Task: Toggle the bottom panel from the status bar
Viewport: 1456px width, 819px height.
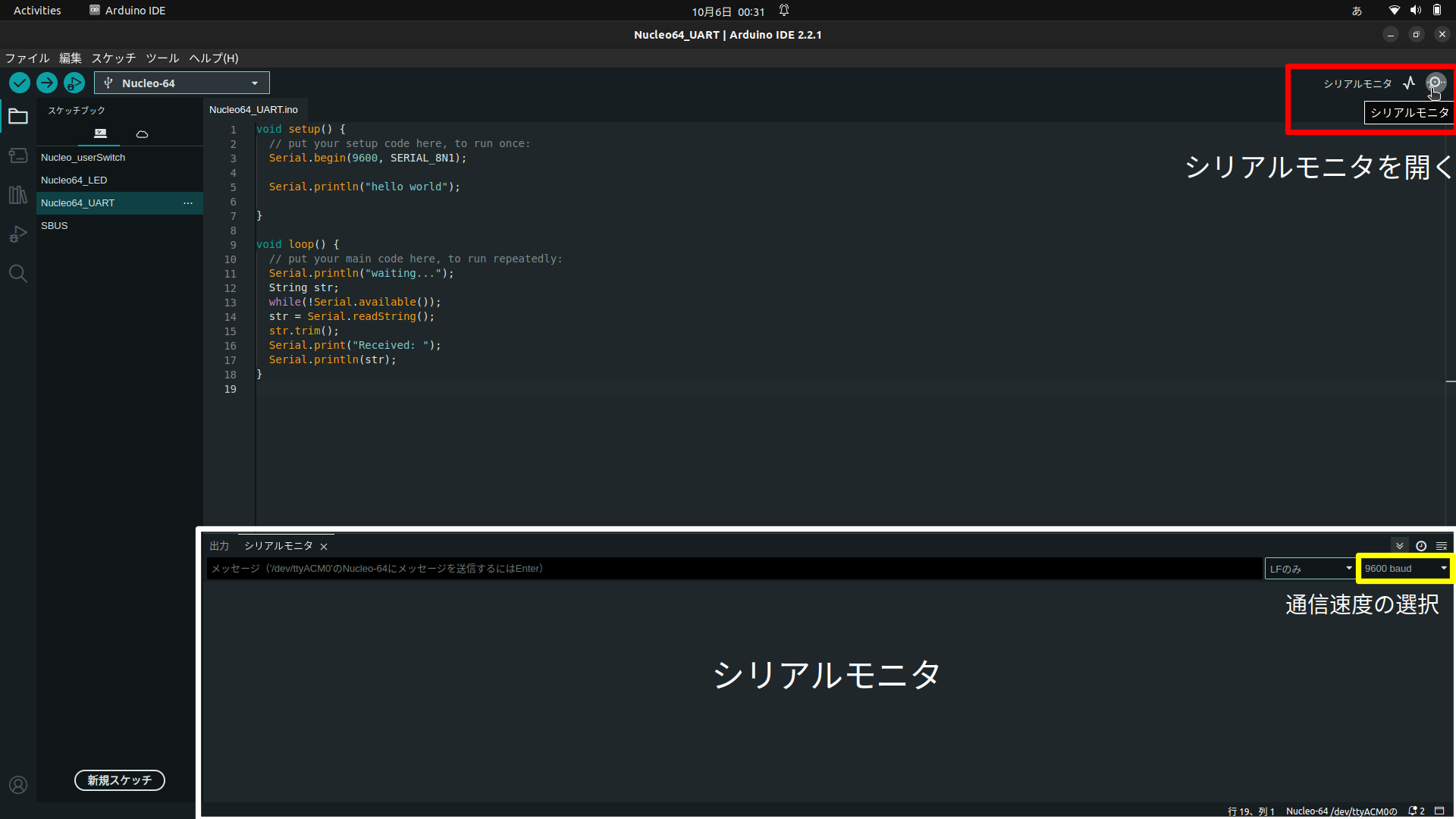Action: pyautogui.click(x=1439, y=811)
